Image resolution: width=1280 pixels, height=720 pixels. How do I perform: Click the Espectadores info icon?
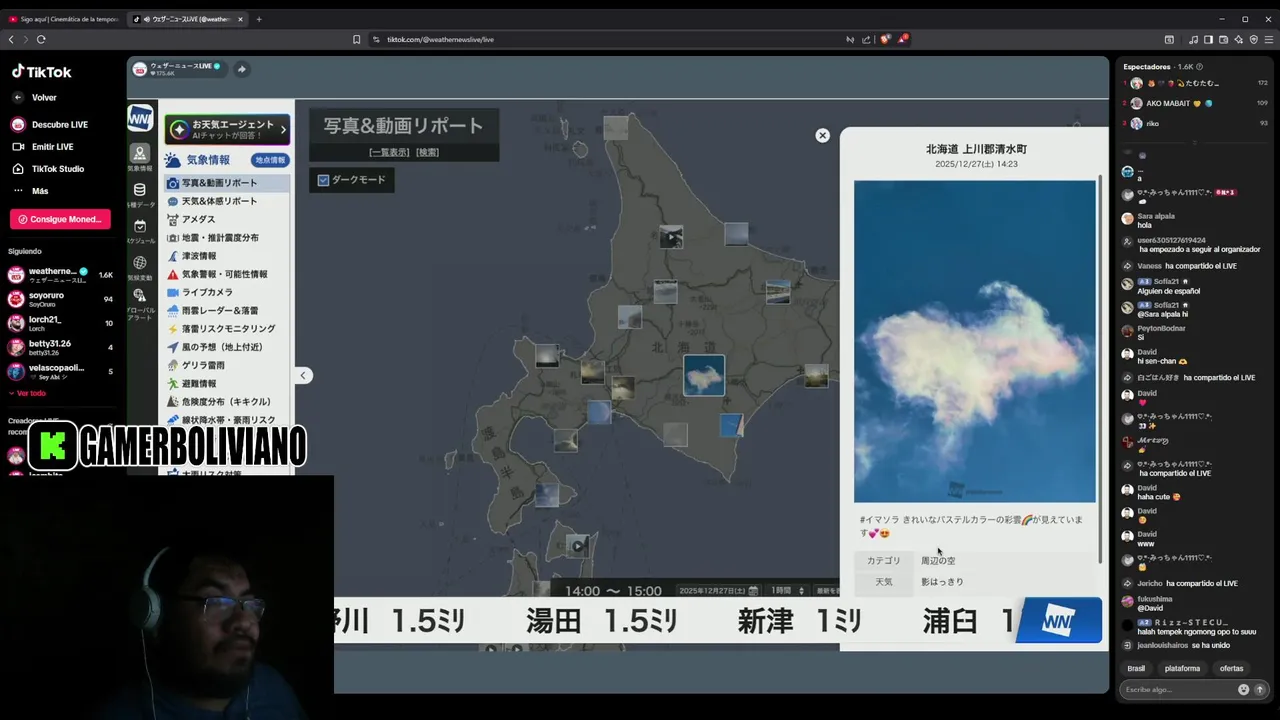tap(1200, 67)
